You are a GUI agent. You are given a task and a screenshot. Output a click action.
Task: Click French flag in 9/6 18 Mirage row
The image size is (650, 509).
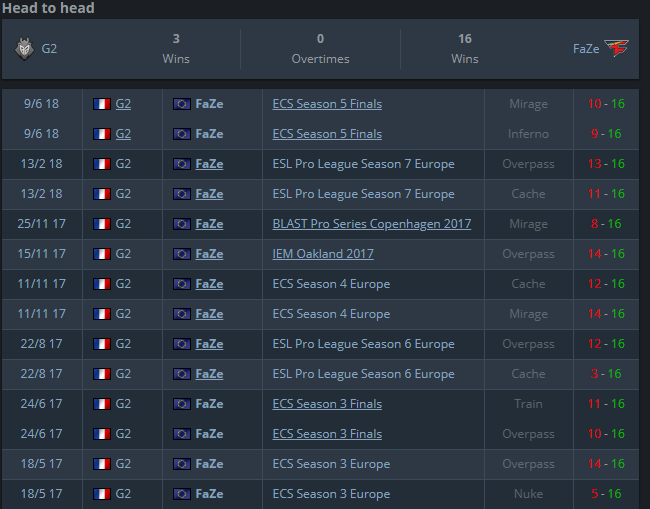point(102,104)
